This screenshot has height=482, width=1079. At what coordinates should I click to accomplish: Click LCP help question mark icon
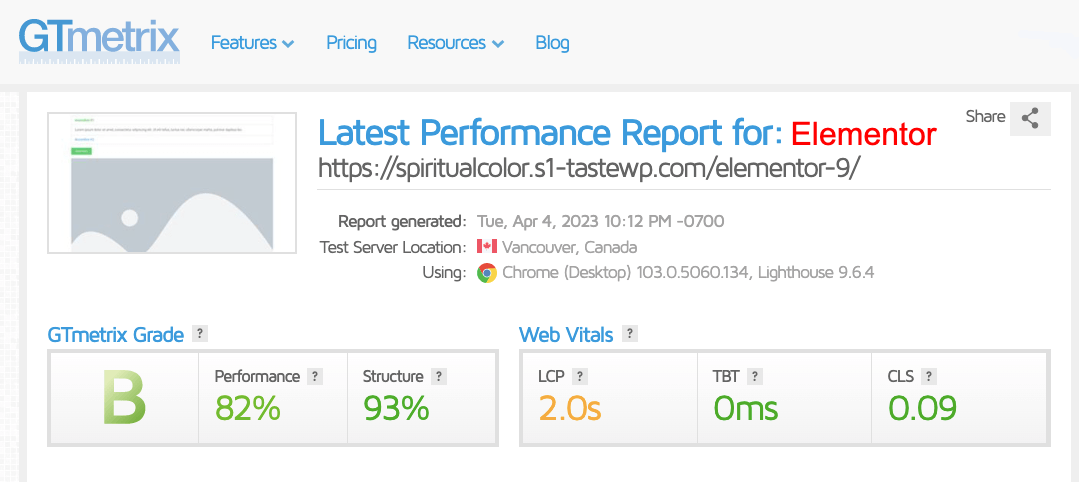pos(580,377)
